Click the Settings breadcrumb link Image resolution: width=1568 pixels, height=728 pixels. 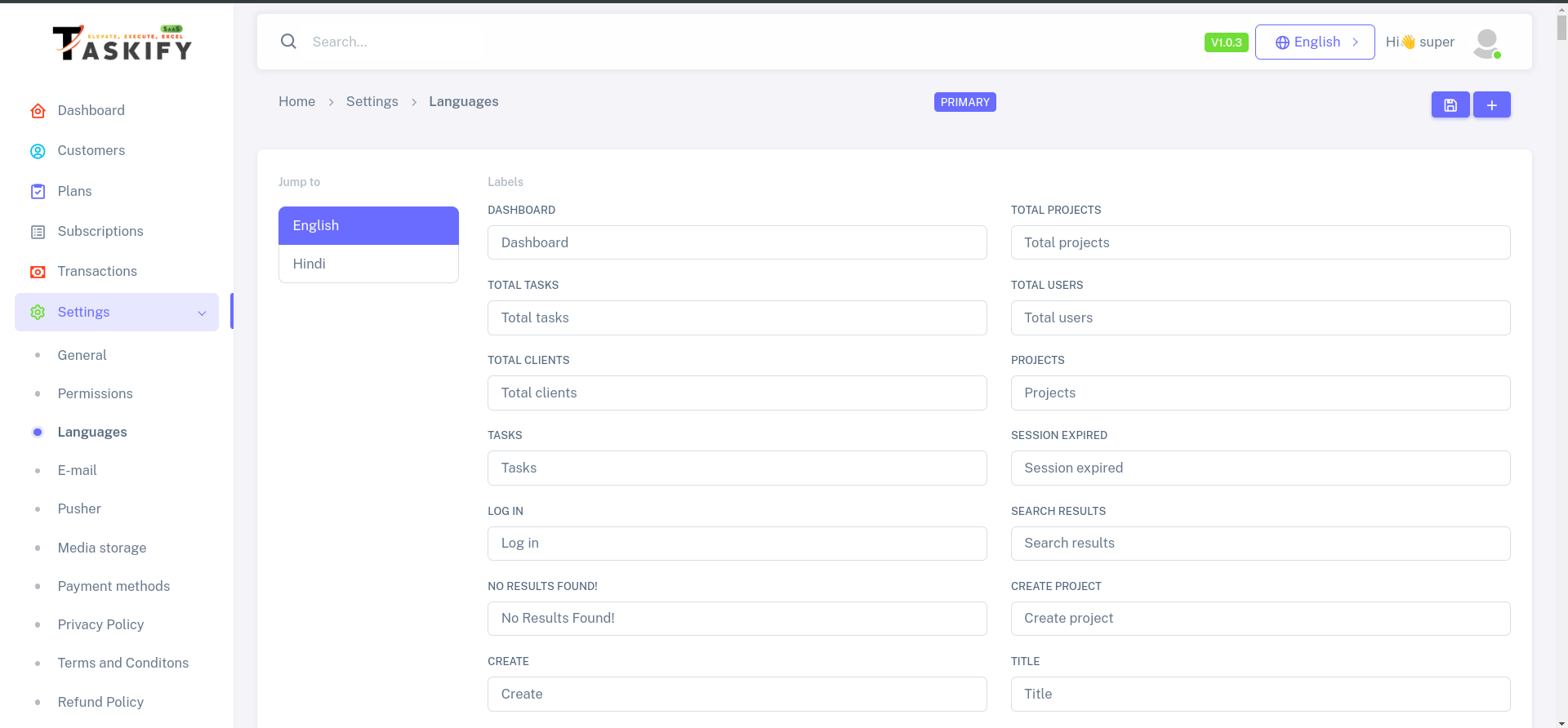pyautogui.click(x=372, y=101)
